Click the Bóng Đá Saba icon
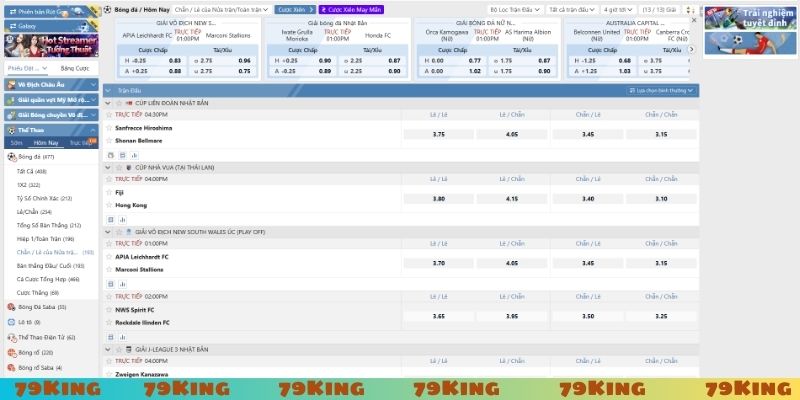 [11, 307]
